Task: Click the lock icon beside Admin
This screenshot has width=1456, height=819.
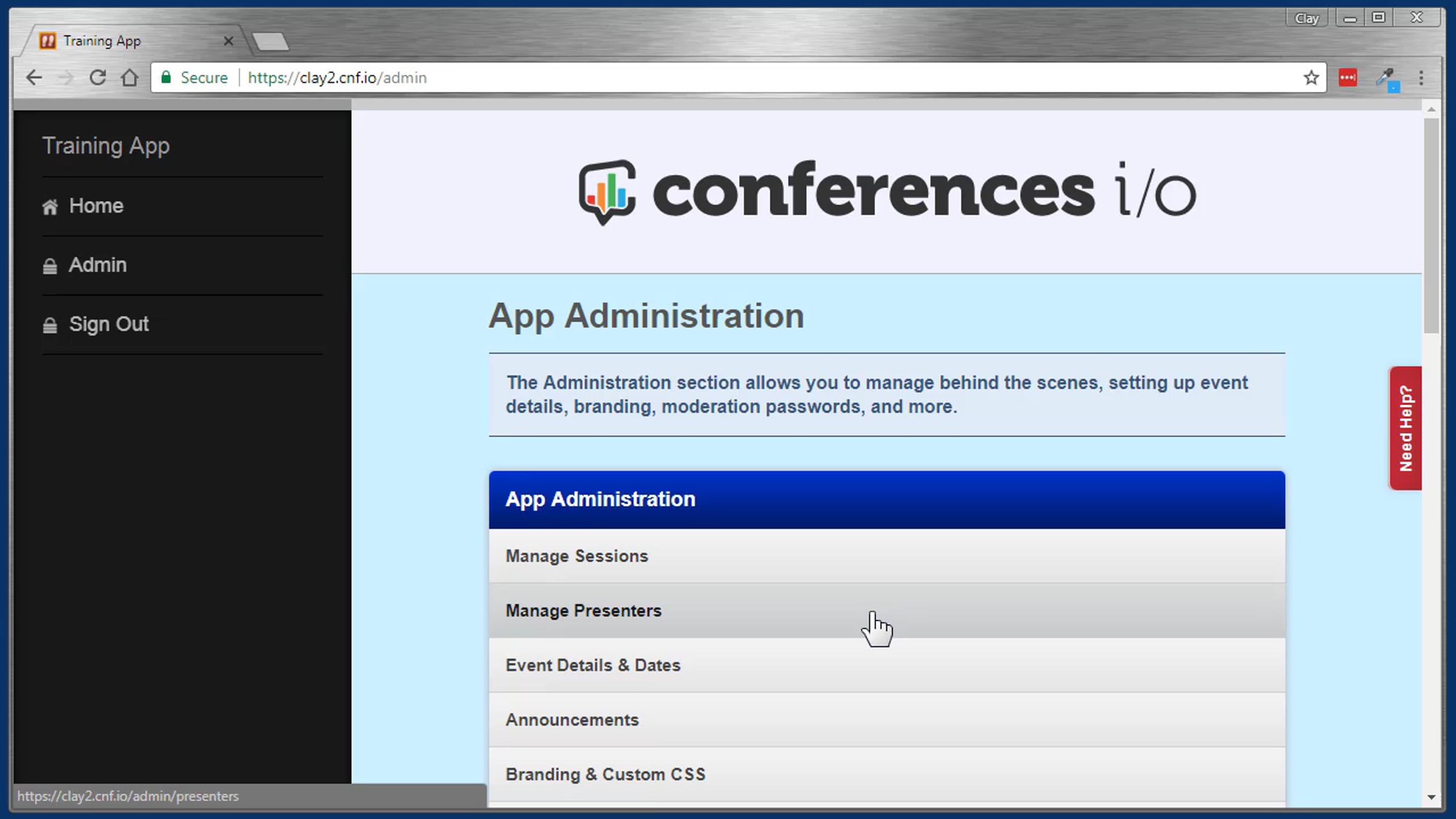Action: pyautogui.click(x=50, y=266)
